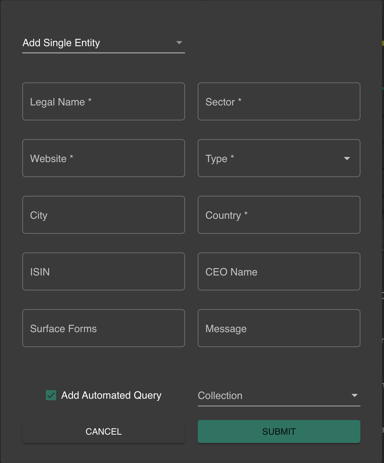Viewport: 384px width, 463px height.
Task: Click the Surface Forms input field
Action: (x=103, y=328)
